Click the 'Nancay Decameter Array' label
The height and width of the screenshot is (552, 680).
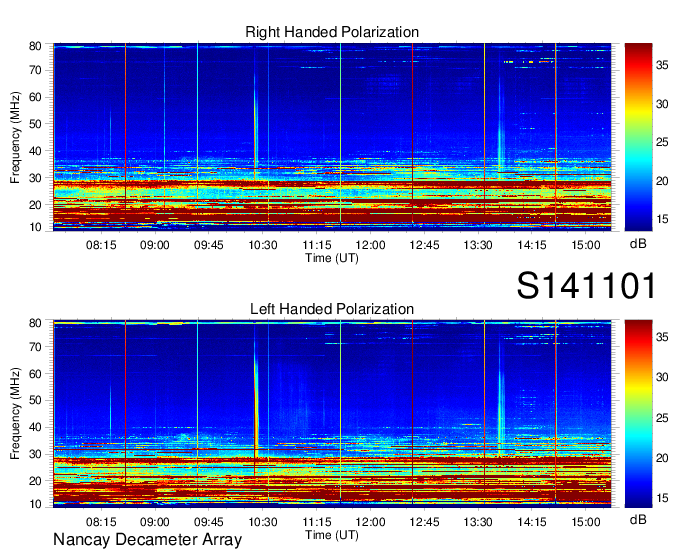pos(147,539)
